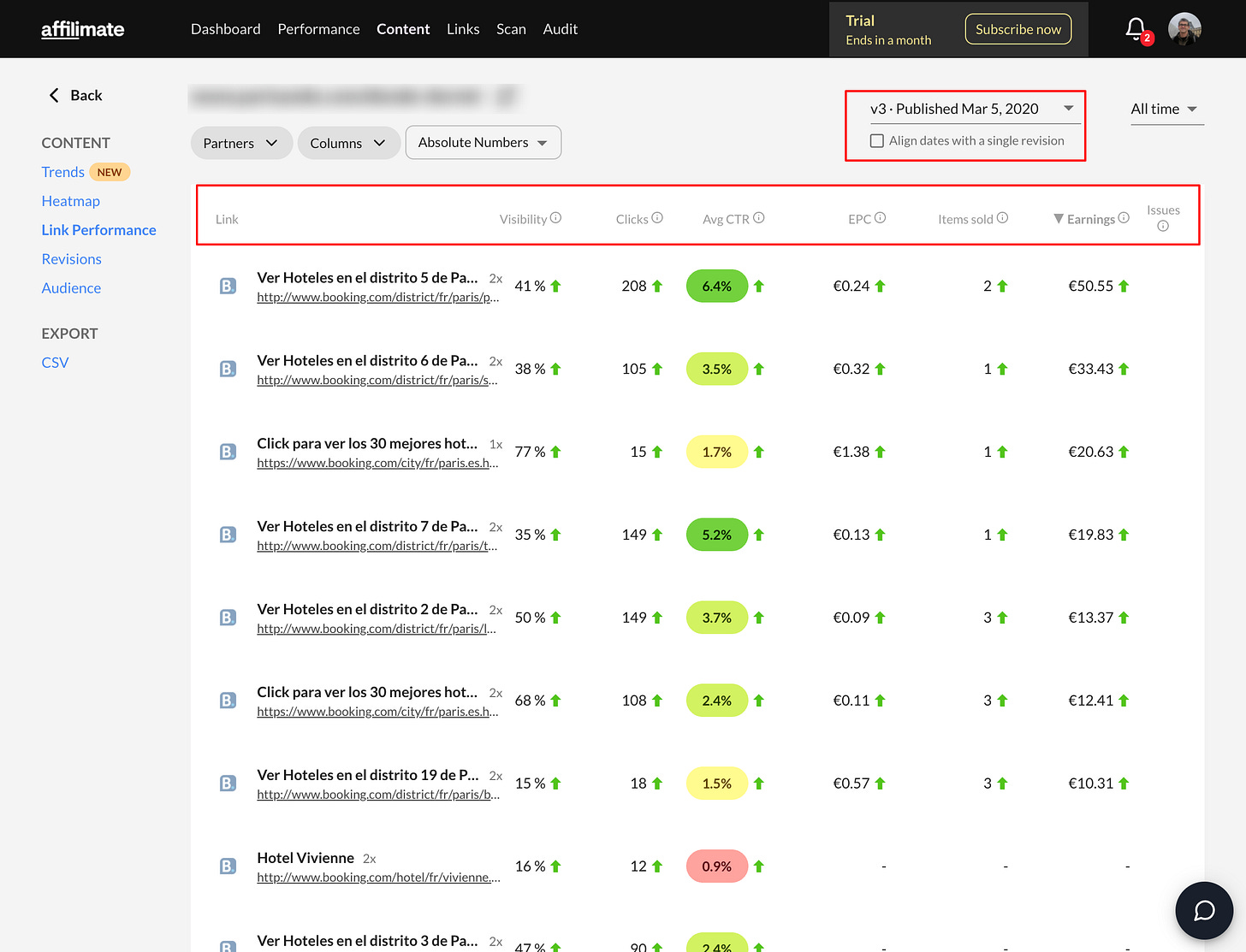Open the Columns dropdown
The height and width of the screenshot is (952, 1246).
348,143
